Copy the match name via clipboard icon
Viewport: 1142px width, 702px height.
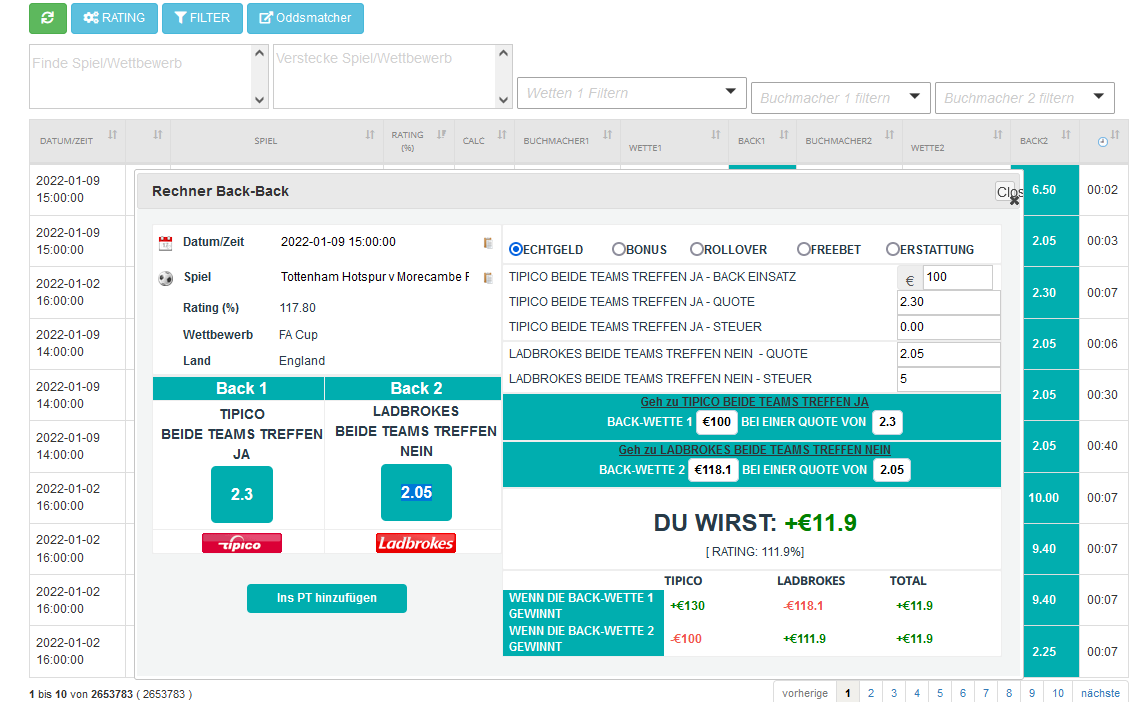pyautogui.click(x=488, y=278)
